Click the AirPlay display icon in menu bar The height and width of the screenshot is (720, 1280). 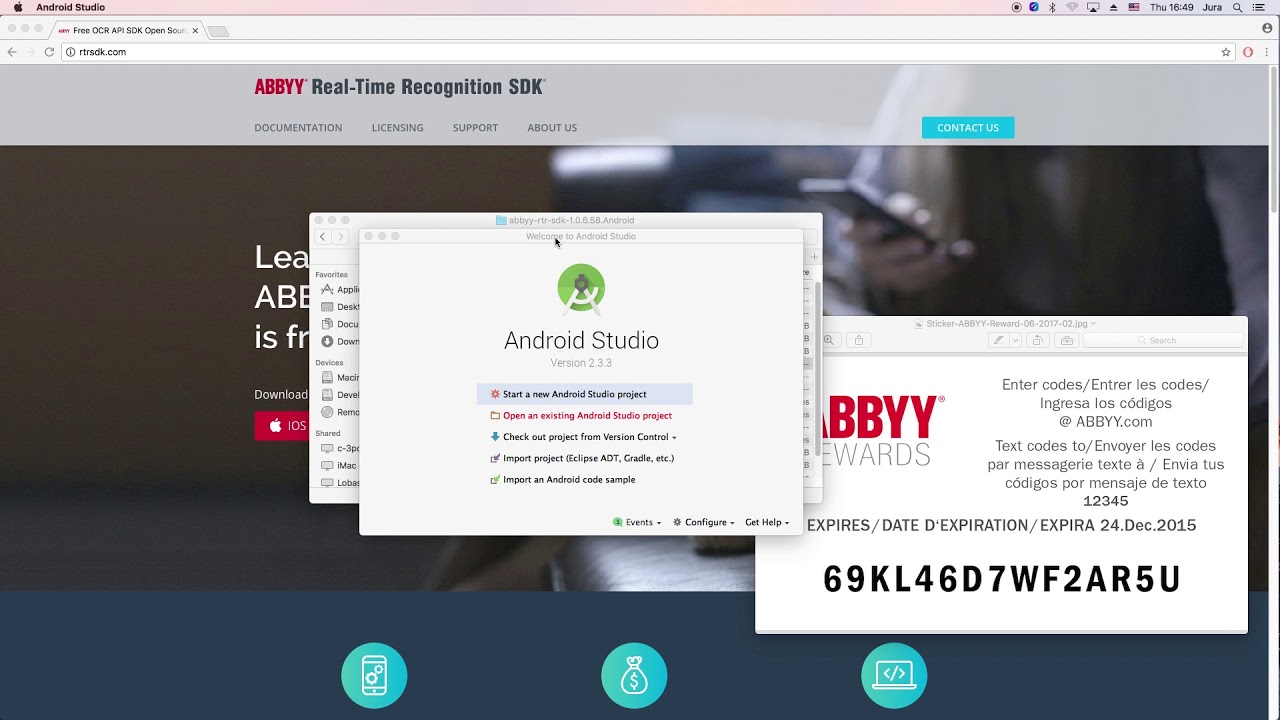pos(1093,7)
